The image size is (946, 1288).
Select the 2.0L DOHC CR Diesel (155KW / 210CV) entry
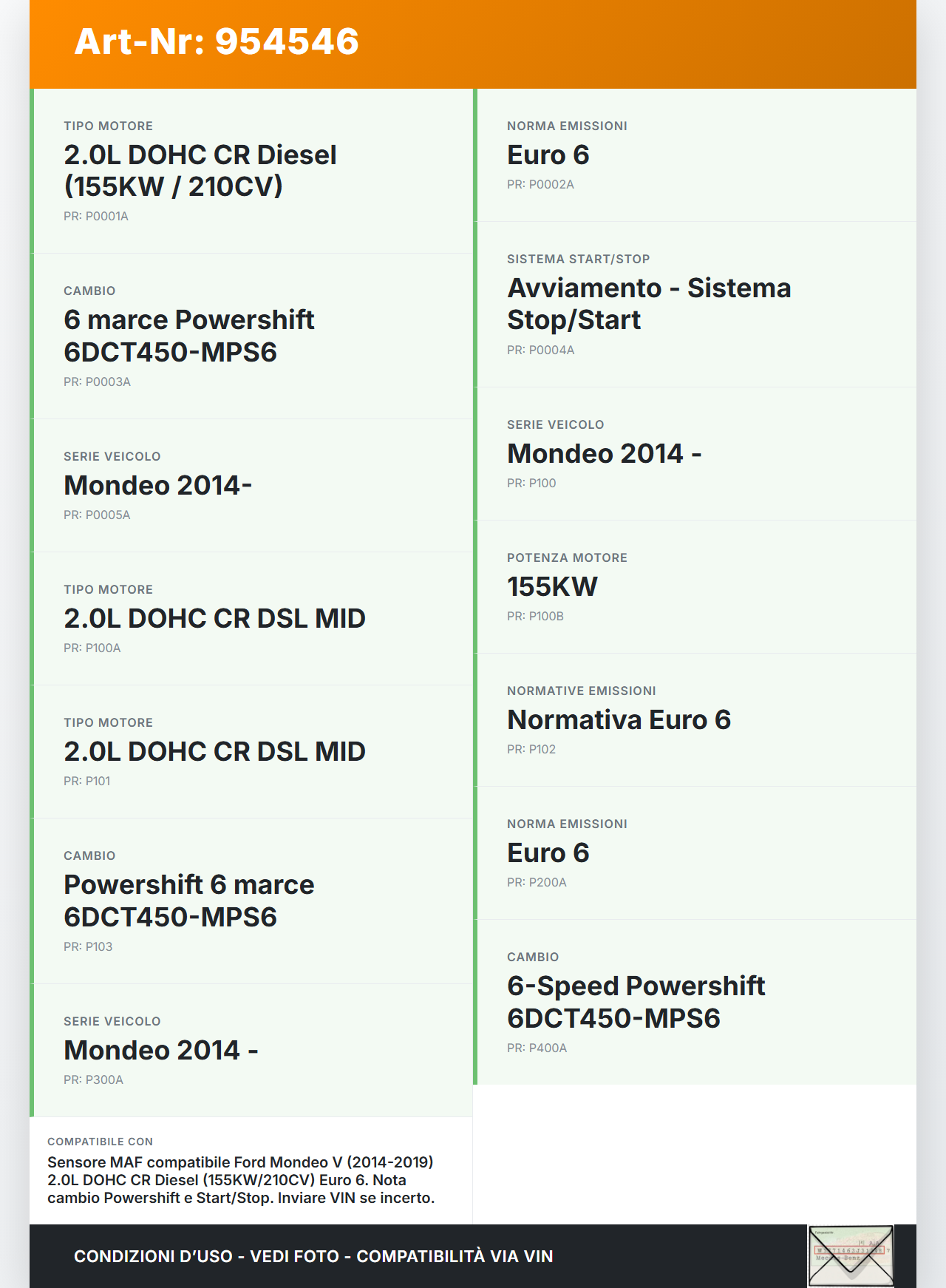(x=200, y=171)
